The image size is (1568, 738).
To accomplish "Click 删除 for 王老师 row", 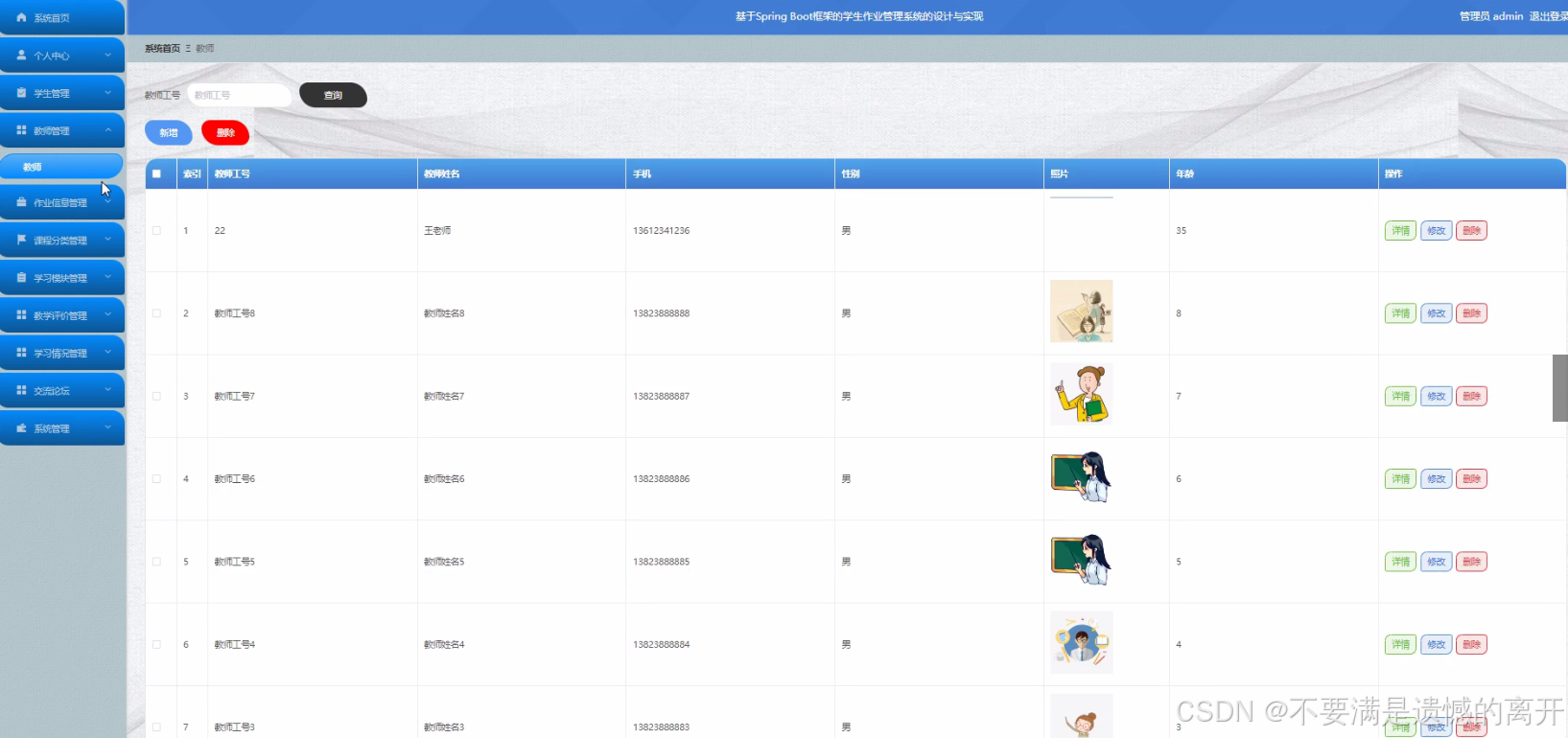I will coord(1471,230).
